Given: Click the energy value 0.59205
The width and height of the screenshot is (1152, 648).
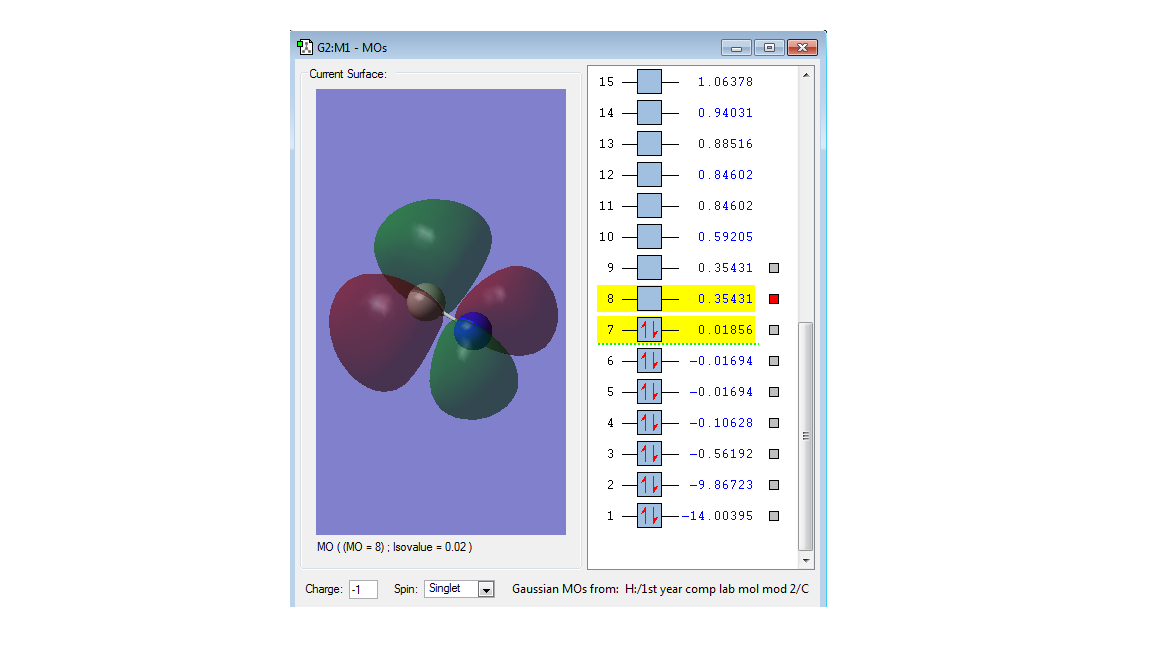Looking at the screenshot, I should pyautogui.click(x=725, y=237).
